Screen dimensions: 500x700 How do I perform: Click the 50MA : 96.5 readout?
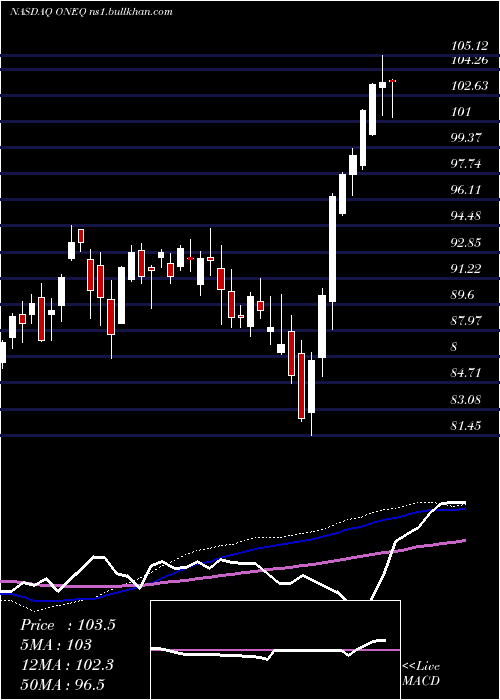(62, 684)
